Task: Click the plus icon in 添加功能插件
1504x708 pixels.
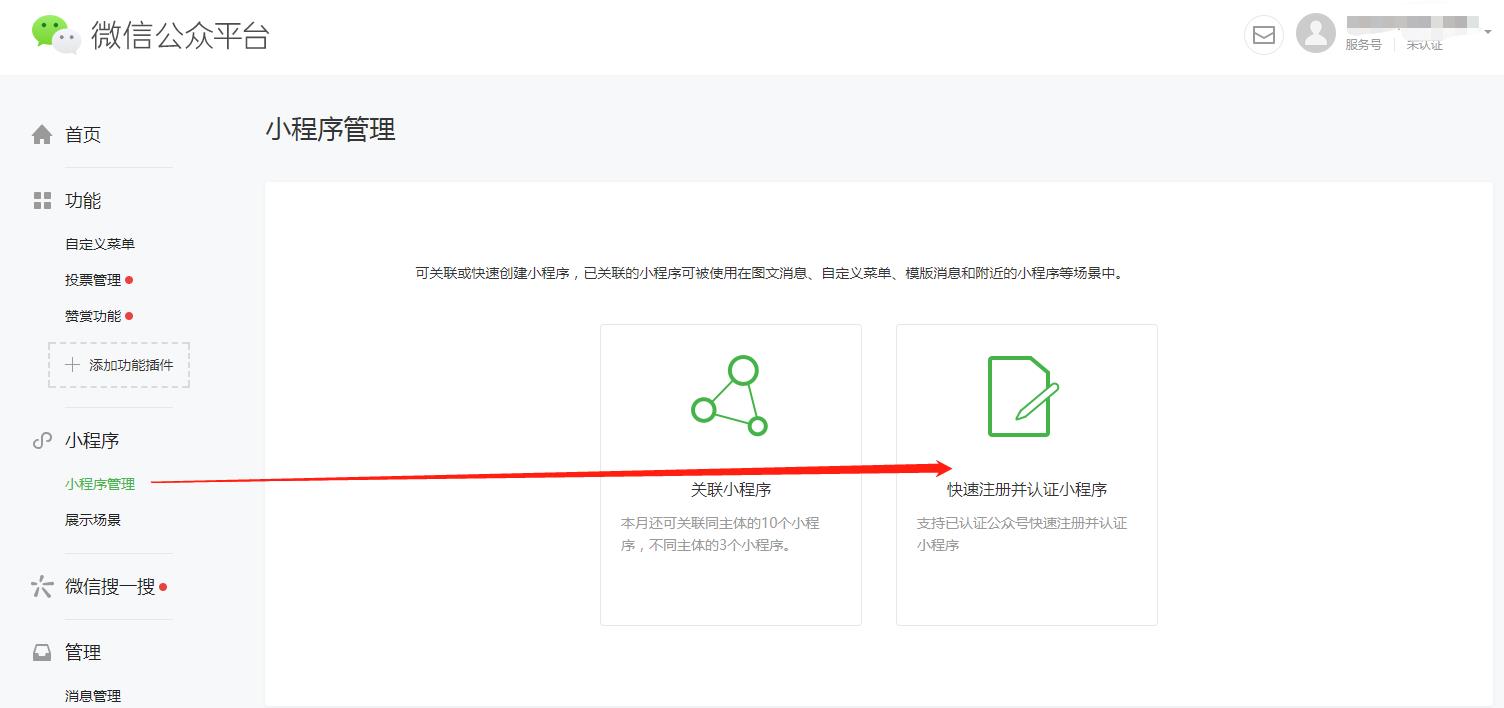Action: pyautogui.click(x=72, y=365)
